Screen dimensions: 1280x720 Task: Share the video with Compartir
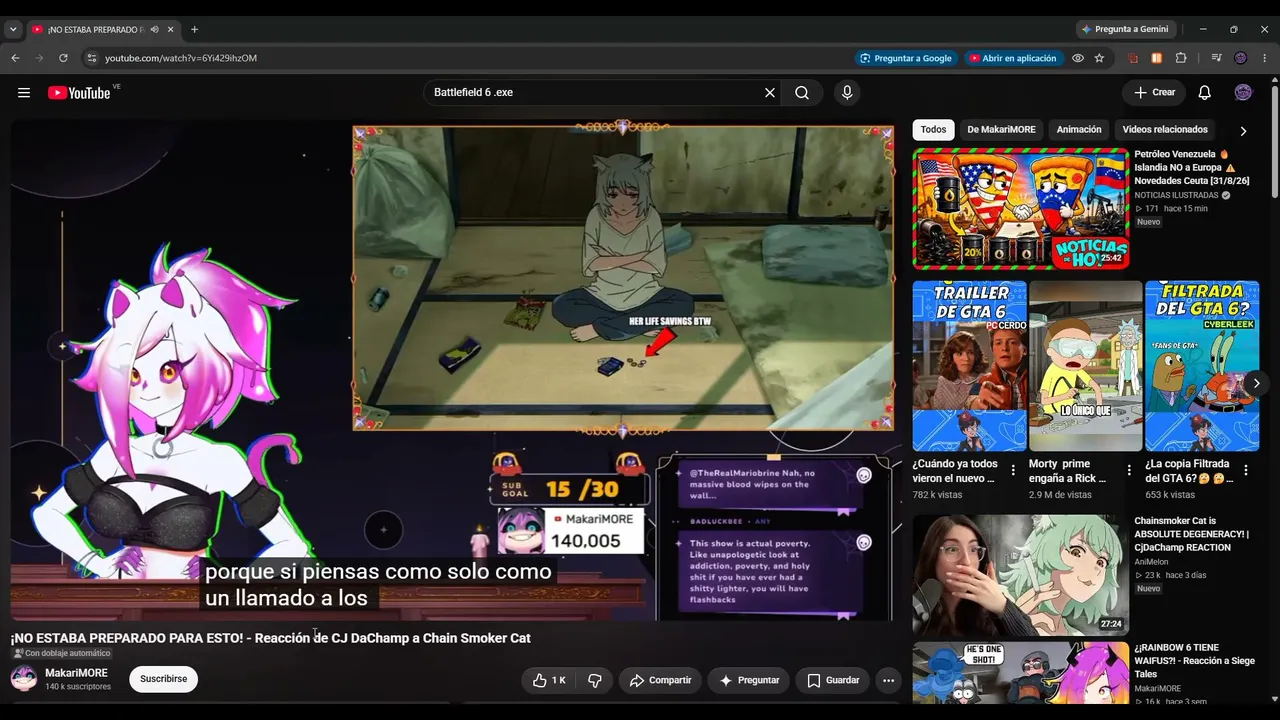660,680
